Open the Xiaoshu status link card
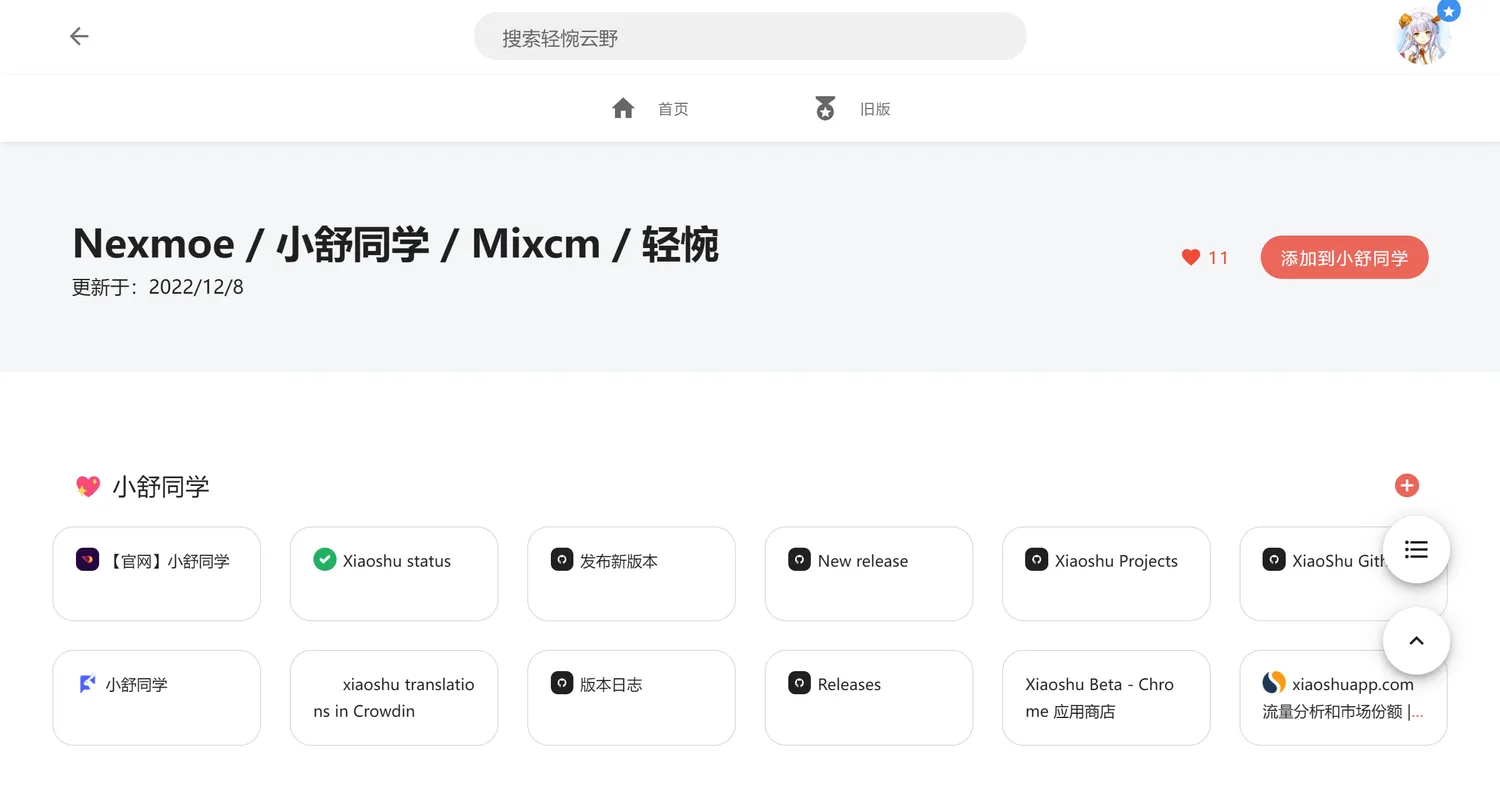 tap(394, 574)
